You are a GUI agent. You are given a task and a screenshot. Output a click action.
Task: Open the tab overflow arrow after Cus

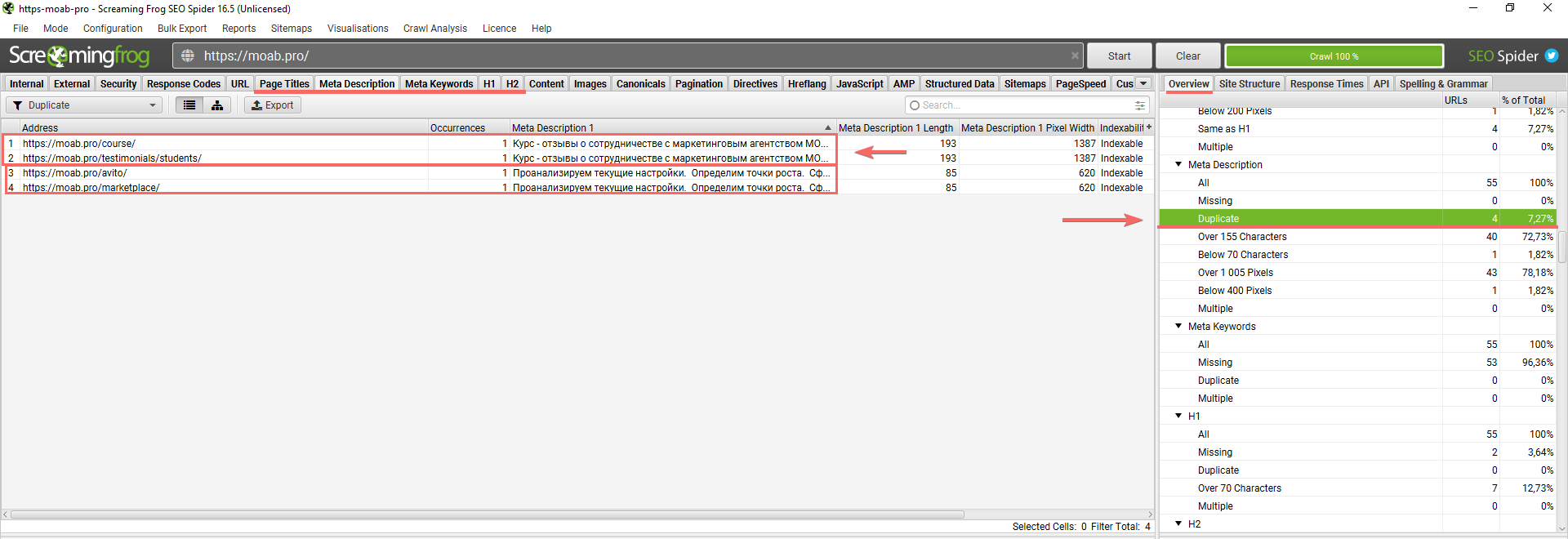click(x=1143, y=83)
